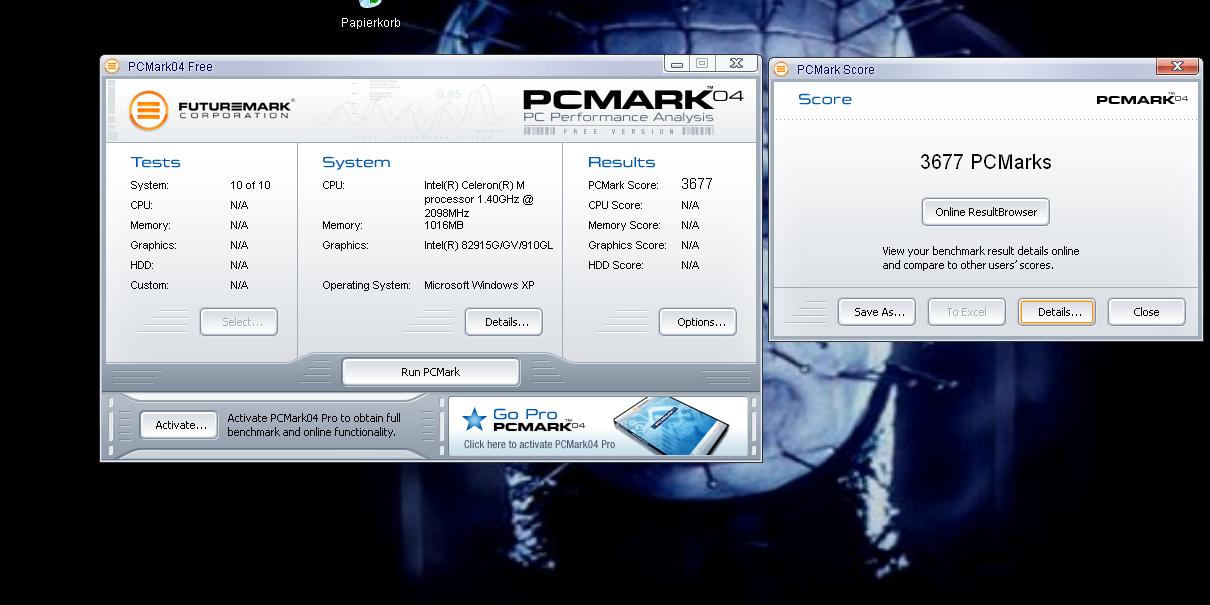
Task: Open the Papierkorb desktop icon
Action: point(370,15)
